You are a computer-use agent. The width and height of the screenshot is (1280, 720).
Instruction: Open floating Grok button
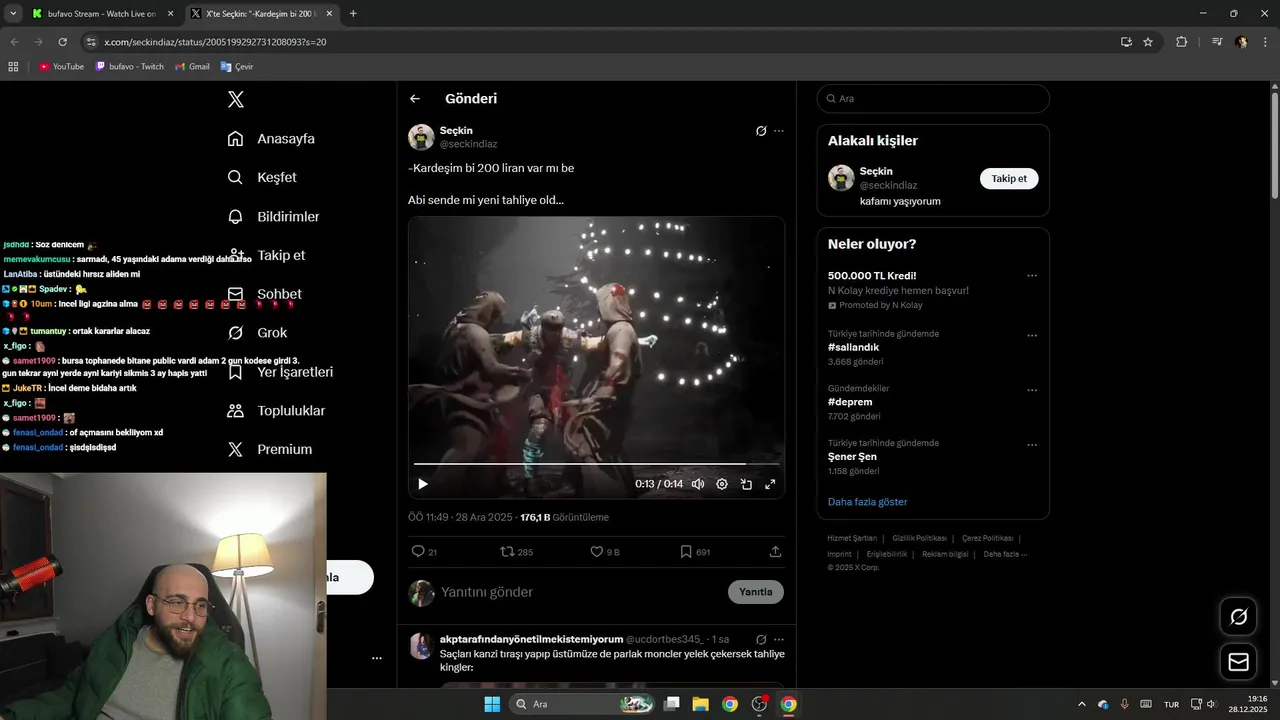point(1239,617)
